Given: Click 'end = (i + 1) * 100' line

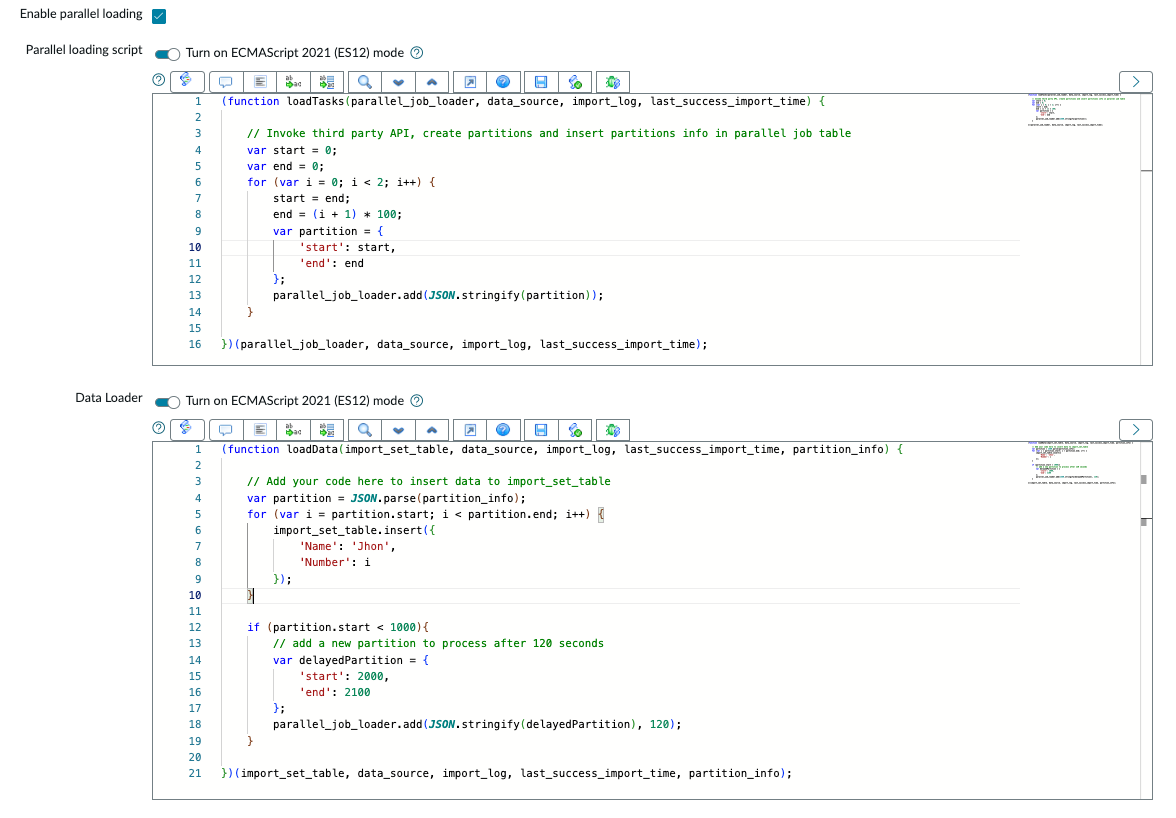Looking at the screenshot, I should [x=338, y=214].
